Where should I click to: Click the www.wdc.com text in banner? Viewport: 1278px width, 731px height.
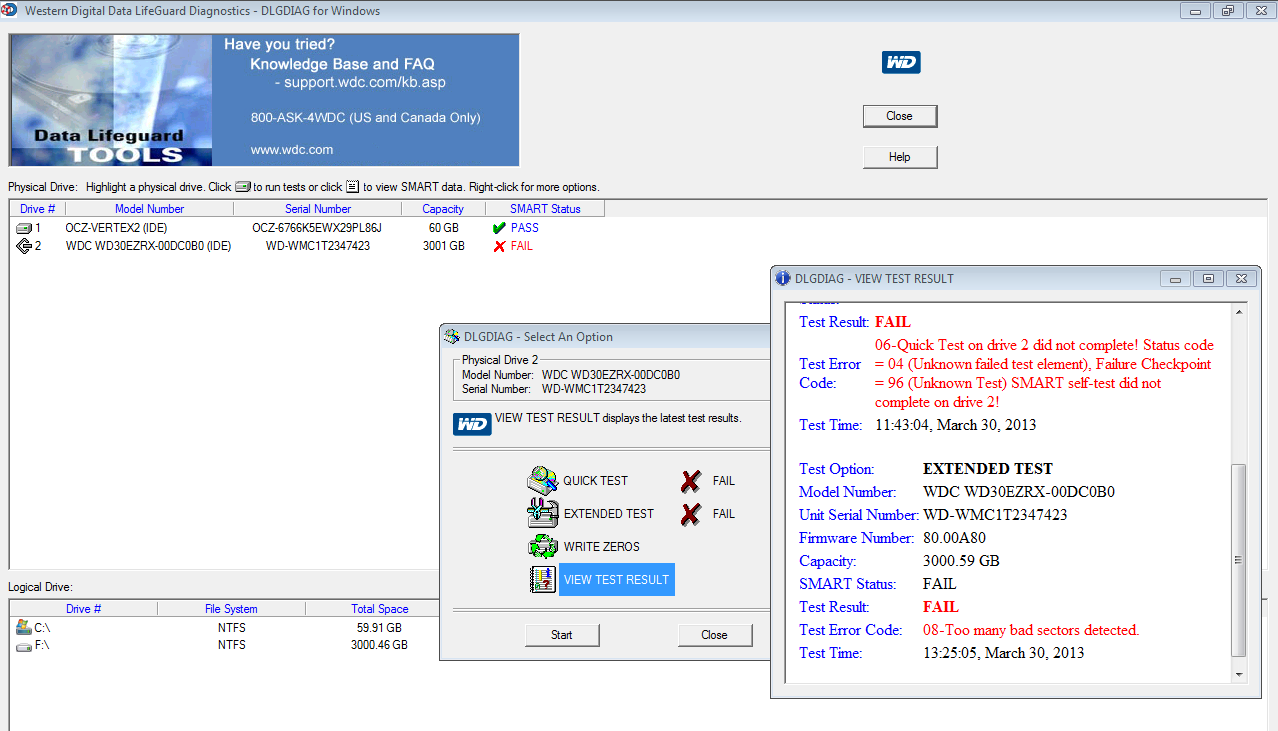tap(292, 150)
